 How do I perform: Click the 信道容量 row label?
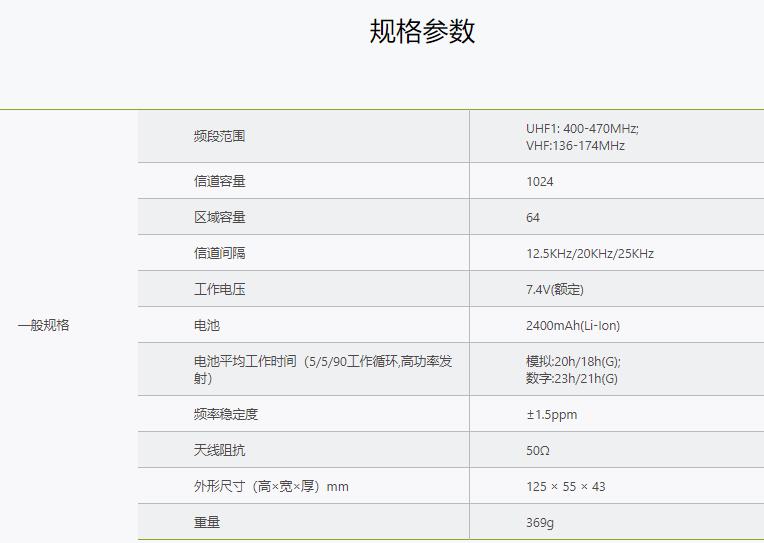[x=219, y=181]
